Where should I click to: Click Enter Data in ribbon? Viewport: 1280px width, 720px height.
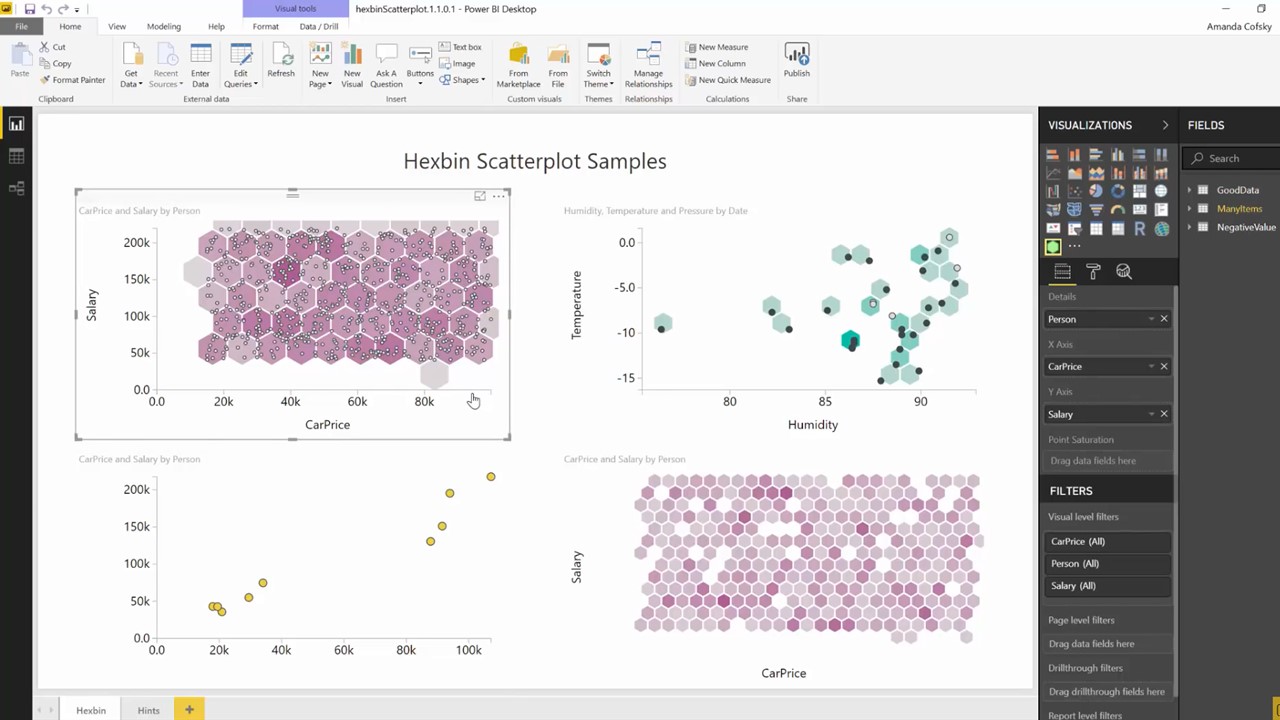[x=200, y=66]
